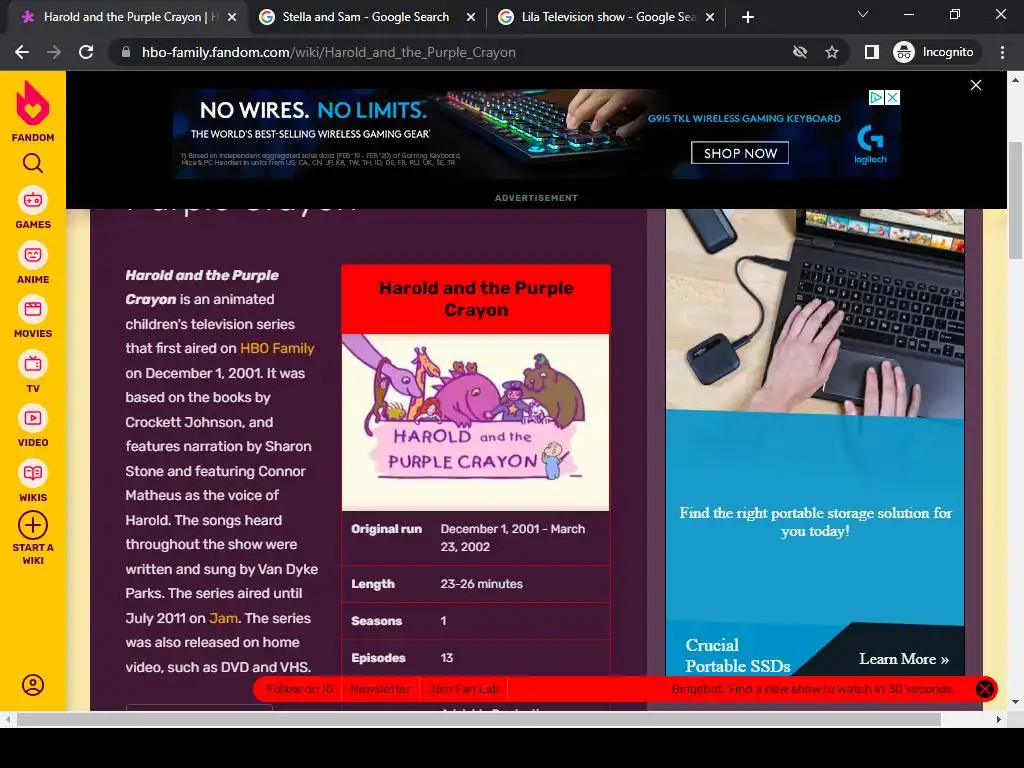Click the AdChoices icon on the Logitech ad
This screenshot has width=1024, height=768.
pos(876,98)
